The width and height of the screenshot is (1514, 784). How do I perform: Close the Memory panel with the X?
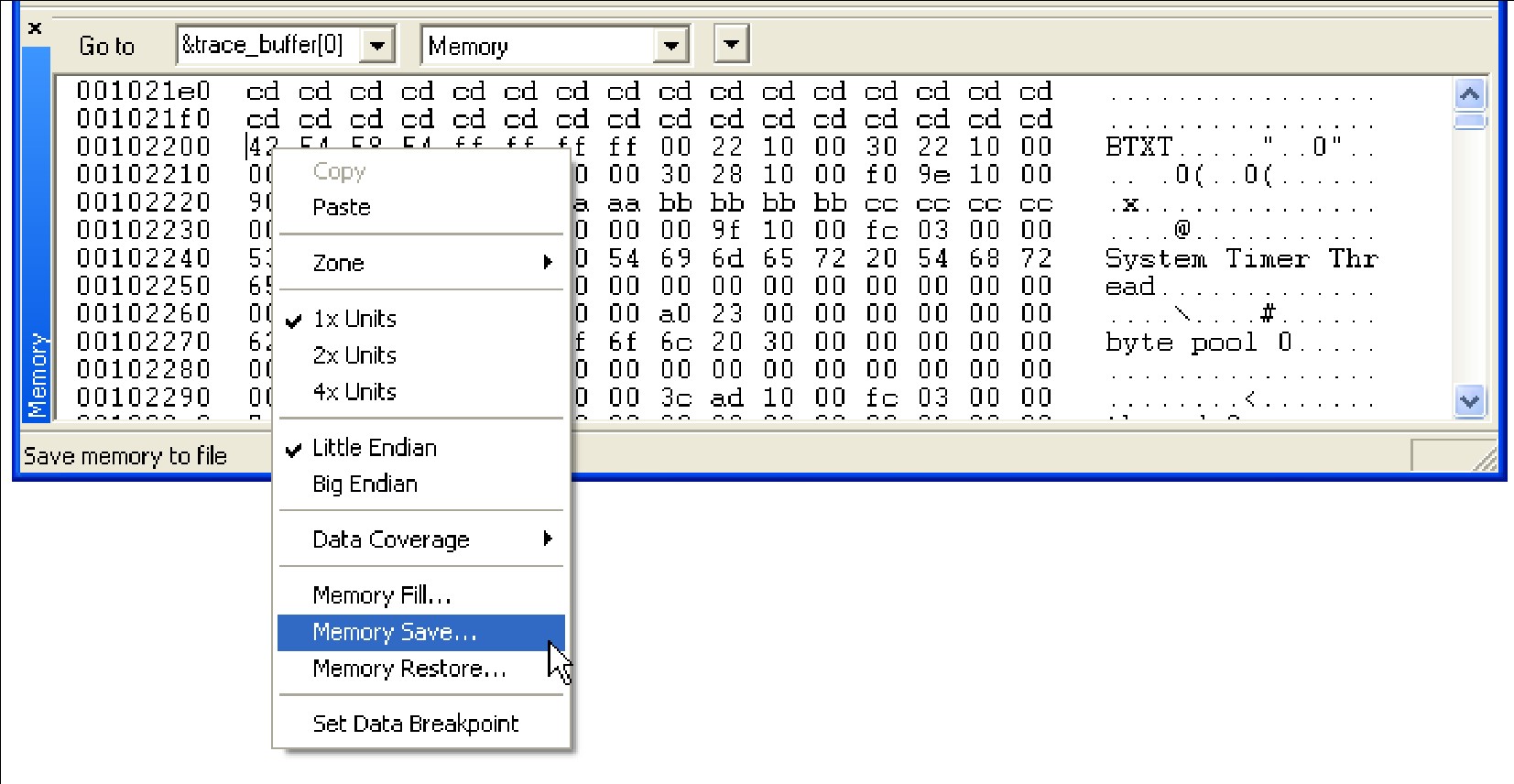click(x=35, y=28)
